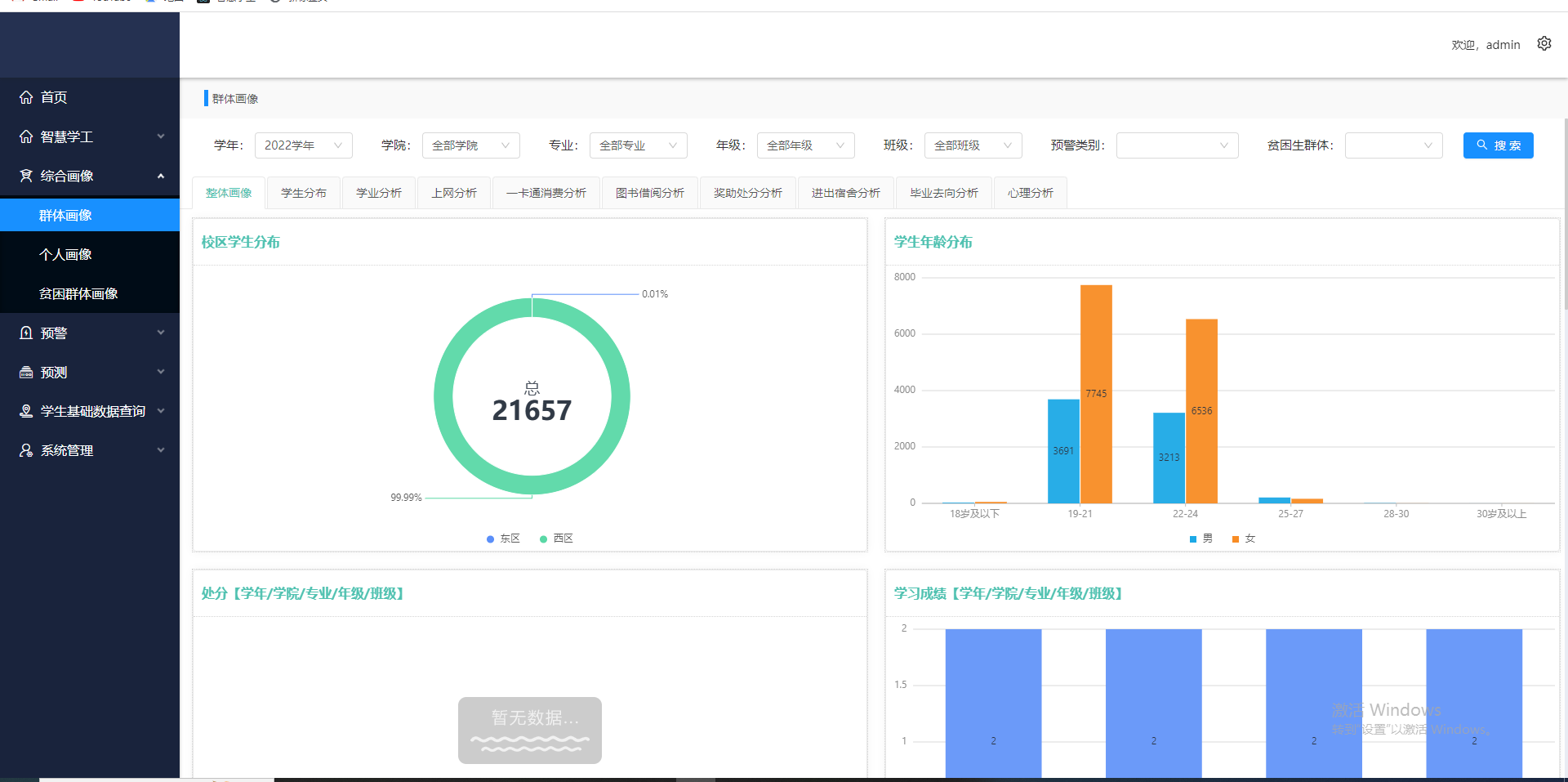Click the green donut ring of campus chart
Image resolution: width=1568 pixels, height=782 pixels.
coord(443,396)
